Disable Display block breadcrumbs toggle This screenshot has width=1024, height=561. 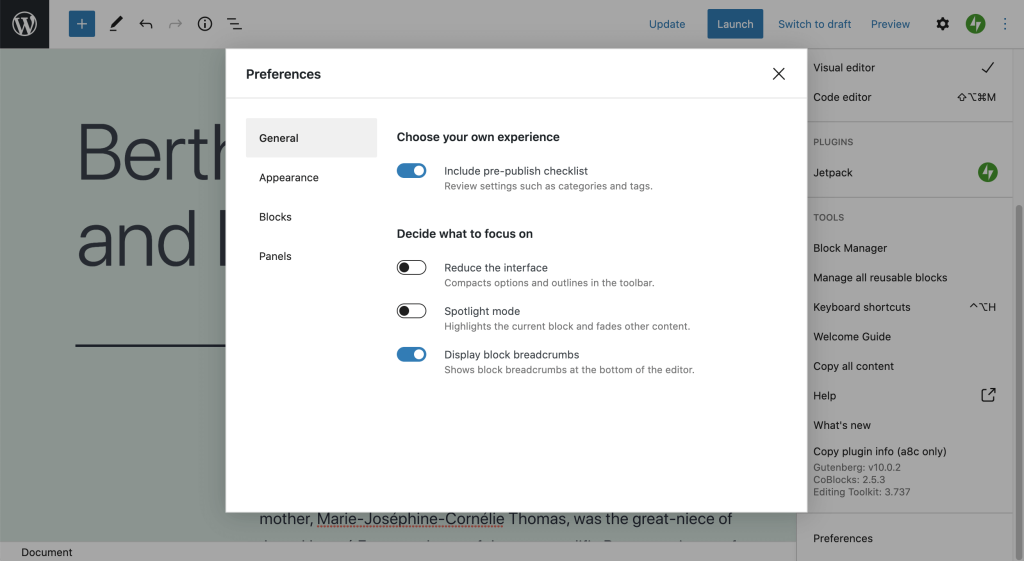[412, 354]
